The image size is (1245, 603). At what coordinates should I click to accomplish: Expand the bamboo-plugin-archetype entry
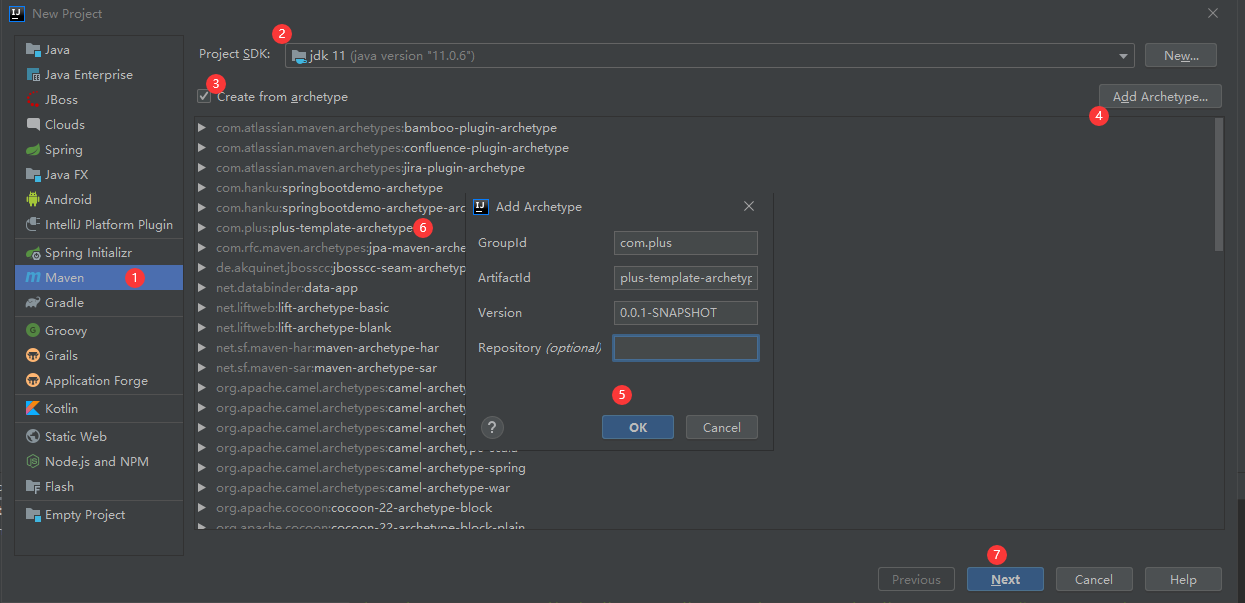pos(202,128)
